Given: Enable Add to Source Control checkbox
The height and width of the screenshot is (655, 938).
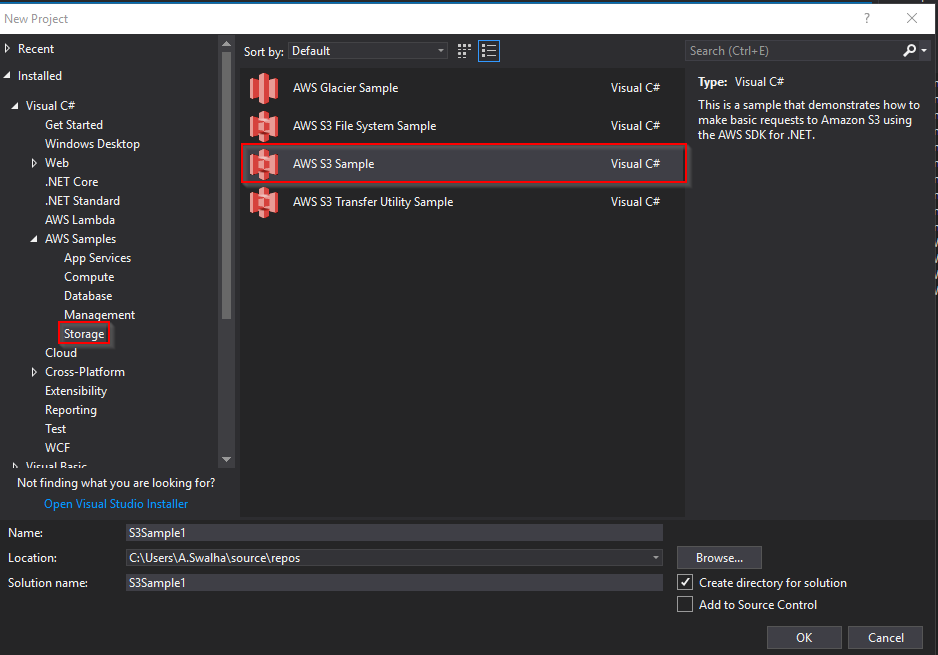Looking at the screenshot, I should (x=685, y=604).
